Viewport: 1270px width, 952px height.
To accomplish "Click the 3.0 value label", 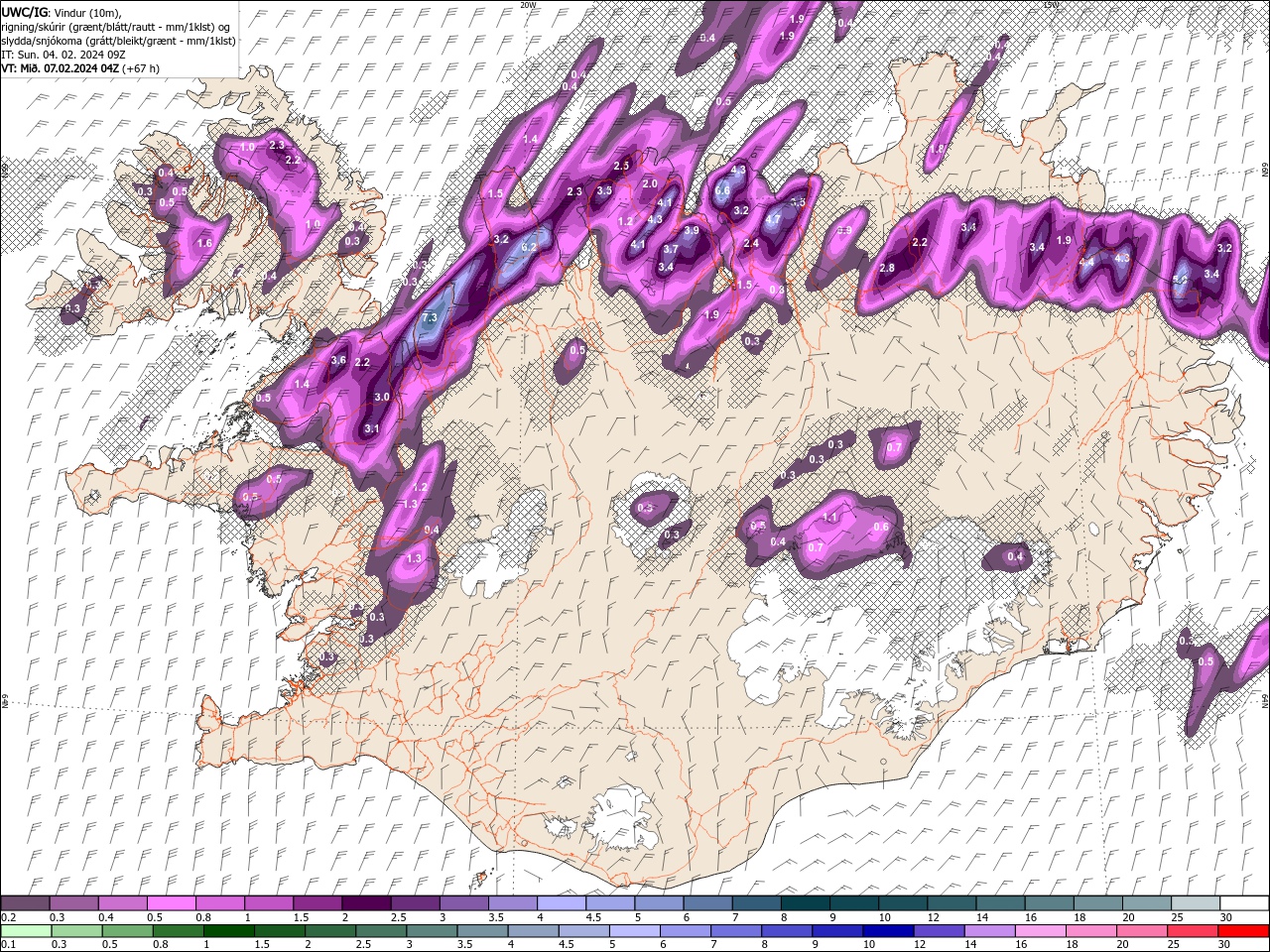I will coord(382,397).
